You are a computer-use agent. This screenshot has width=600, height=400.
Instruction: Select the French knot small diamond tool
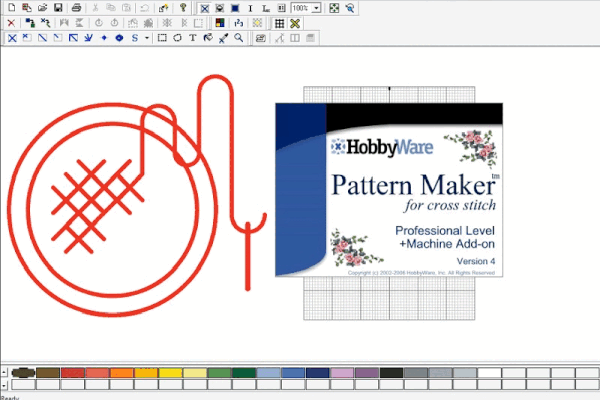104,38
